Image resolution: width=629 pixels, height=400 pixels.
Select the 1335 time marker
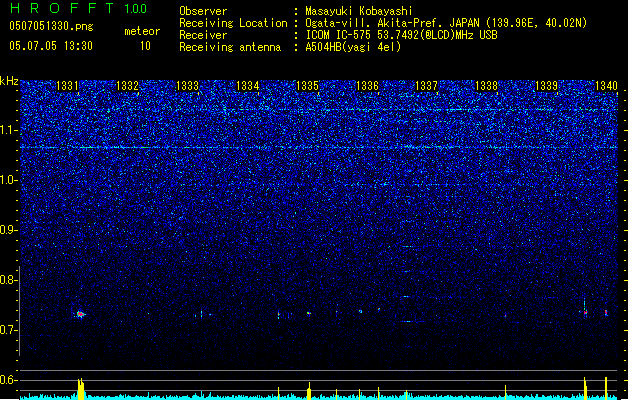[x=307, y=86]
